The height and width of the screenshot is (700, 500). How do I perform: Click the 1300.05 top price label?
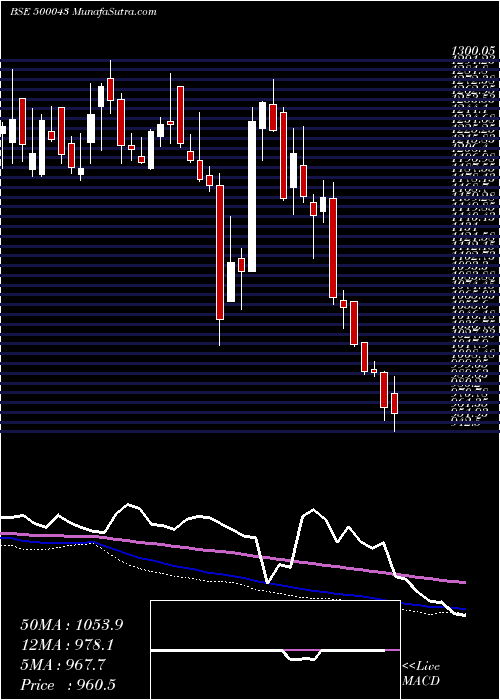pos(474,51)
